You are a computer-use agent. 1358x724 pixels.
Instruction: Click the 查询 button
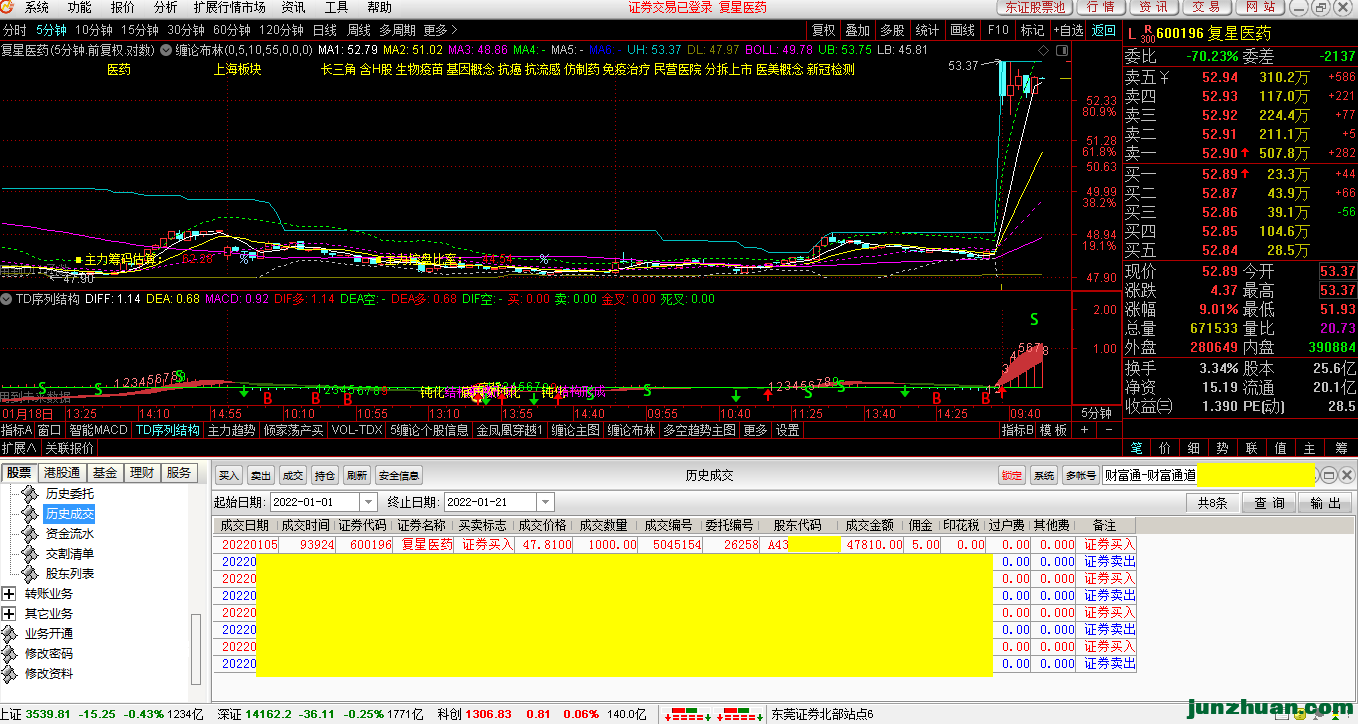[1270, 502]
